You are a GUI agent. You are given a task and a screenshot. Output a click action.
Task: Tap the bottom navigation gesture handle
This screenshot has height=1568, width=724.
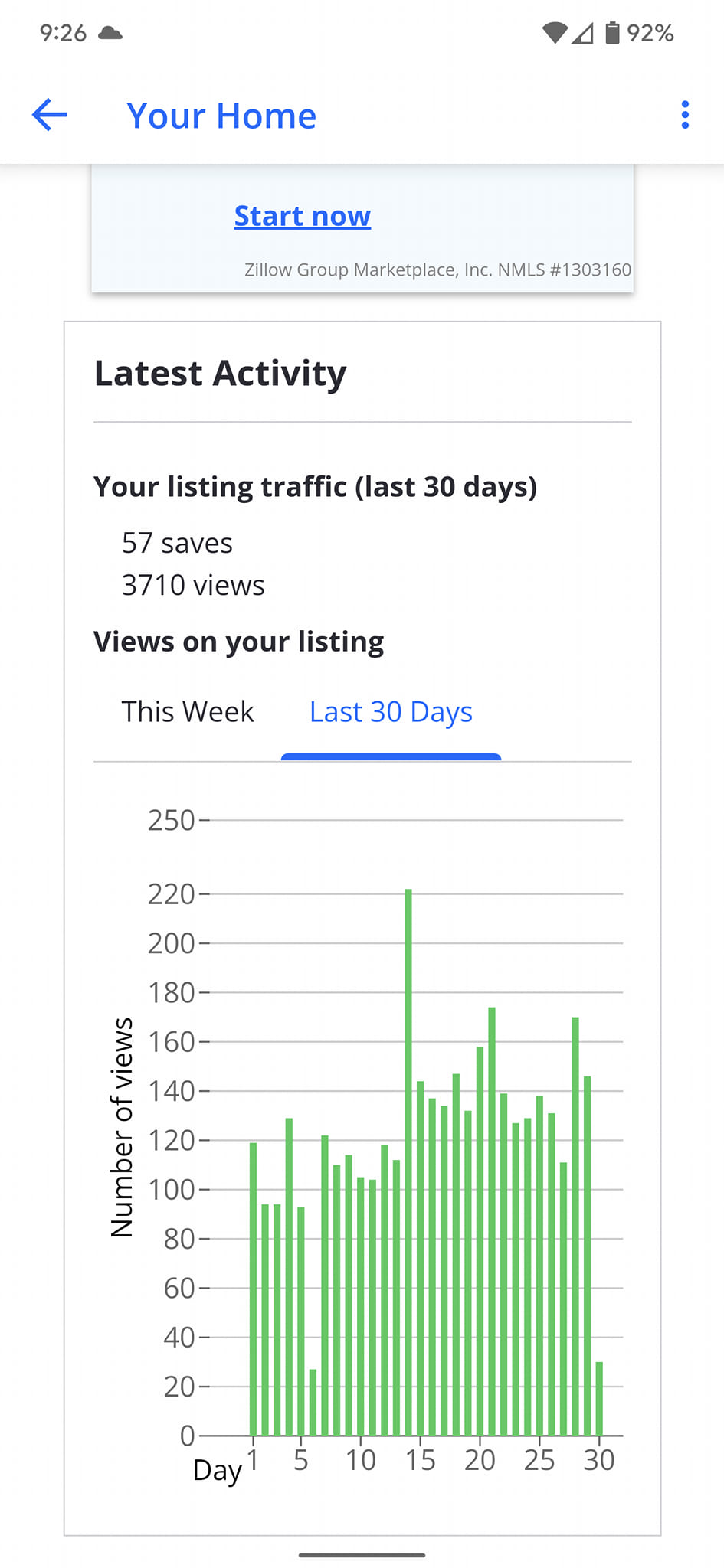tap(362, 1555)
